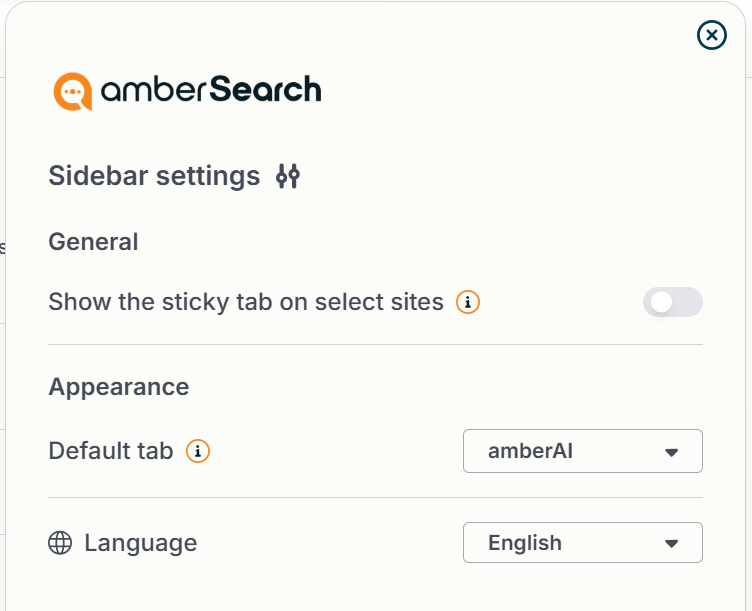The width and height of the screenshot is (752, 611).
Task: Click the Appearance section heading
Action: (x=119, y=387)
